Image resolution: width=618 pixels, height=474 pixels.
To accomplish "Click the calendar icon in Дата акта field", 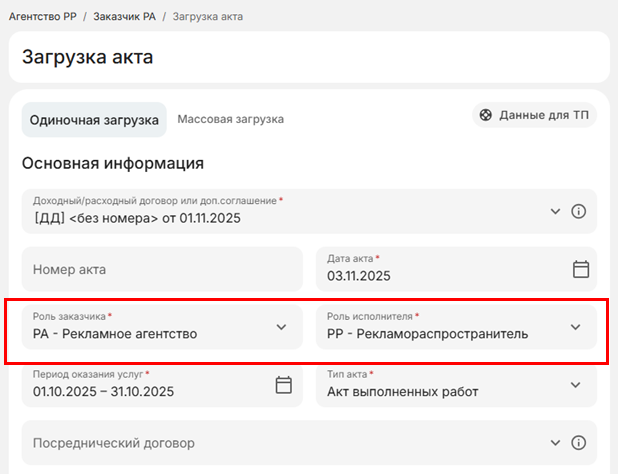I will pos(580,269).
